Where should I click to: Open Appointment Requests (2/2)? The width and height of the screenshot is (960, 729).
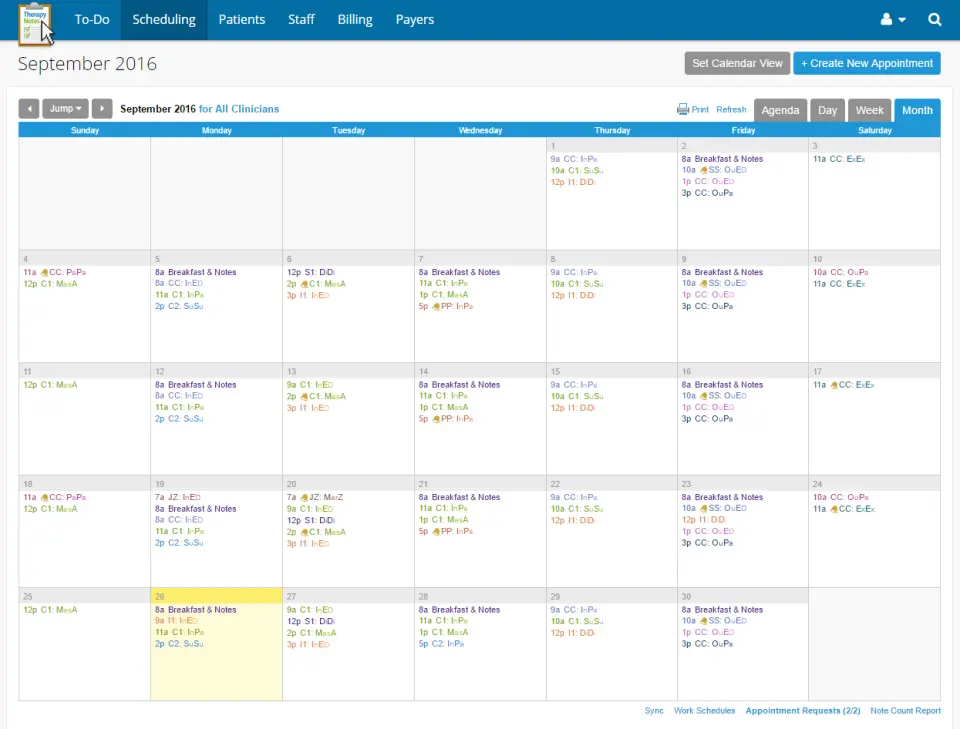tap(803, 710)
